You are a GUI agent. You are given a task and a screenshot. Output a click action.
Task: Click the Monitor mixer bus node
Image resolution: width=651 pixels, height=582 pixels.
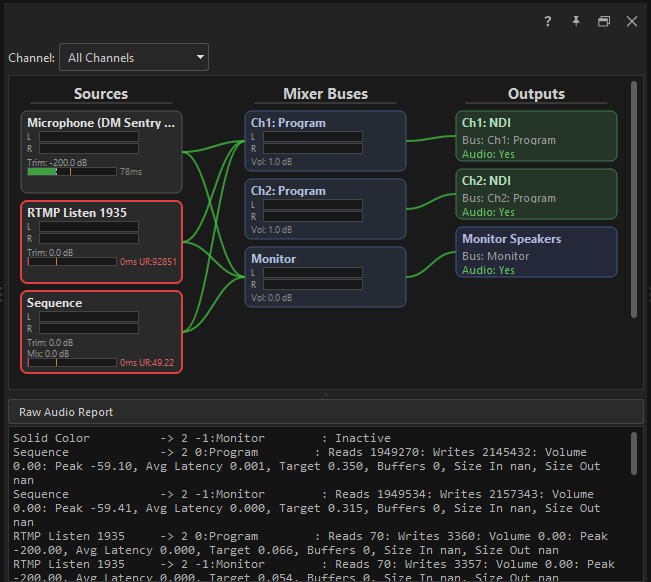(326, 277)
